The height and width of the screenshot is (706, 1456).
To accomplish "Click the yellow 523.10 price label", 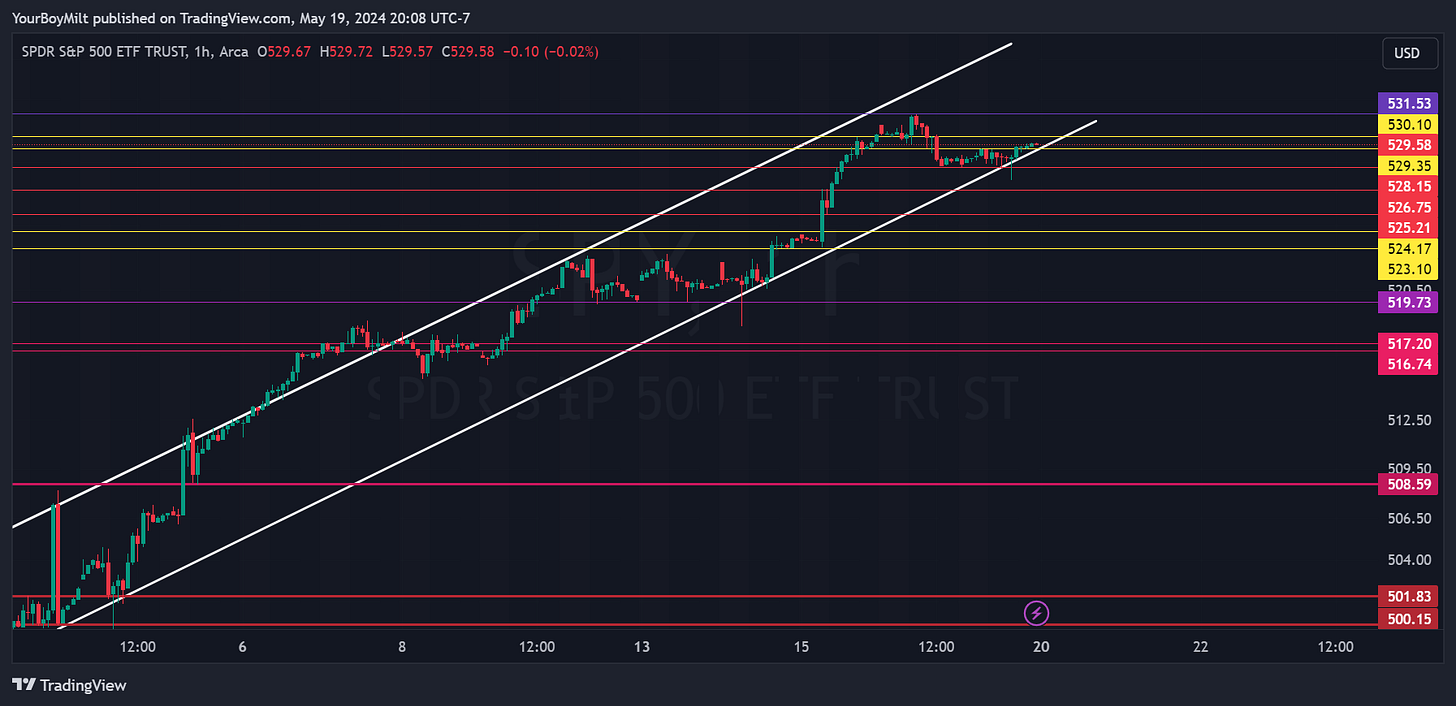I will coord(1408,269).
